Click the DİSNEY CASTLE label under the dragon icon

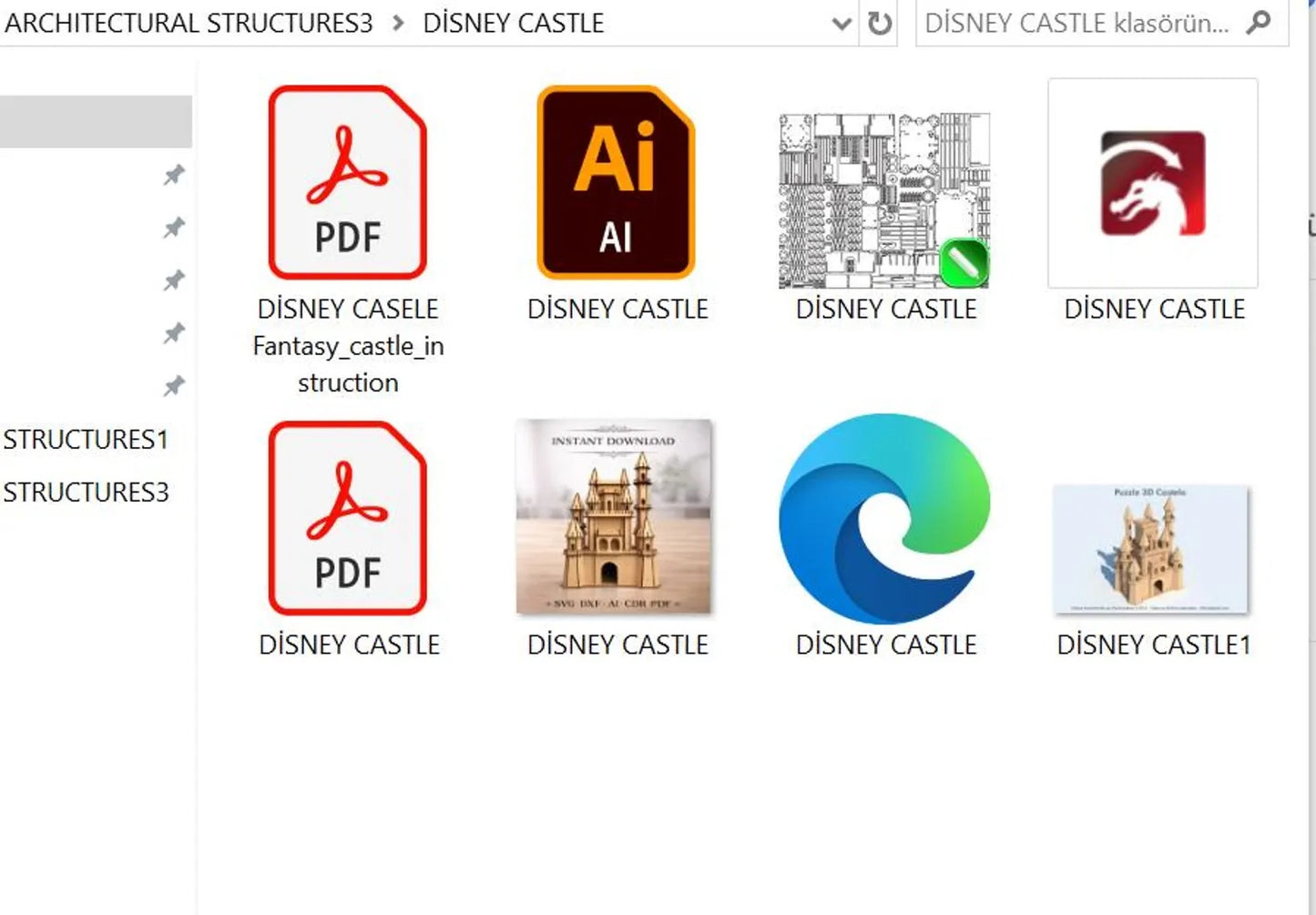[x=1155, y=309]
